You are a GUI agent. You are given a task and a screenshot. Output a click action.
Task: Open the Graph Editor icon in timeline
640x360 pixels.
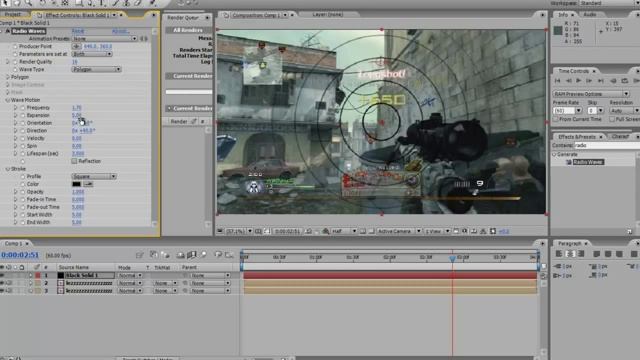(229, 255)
